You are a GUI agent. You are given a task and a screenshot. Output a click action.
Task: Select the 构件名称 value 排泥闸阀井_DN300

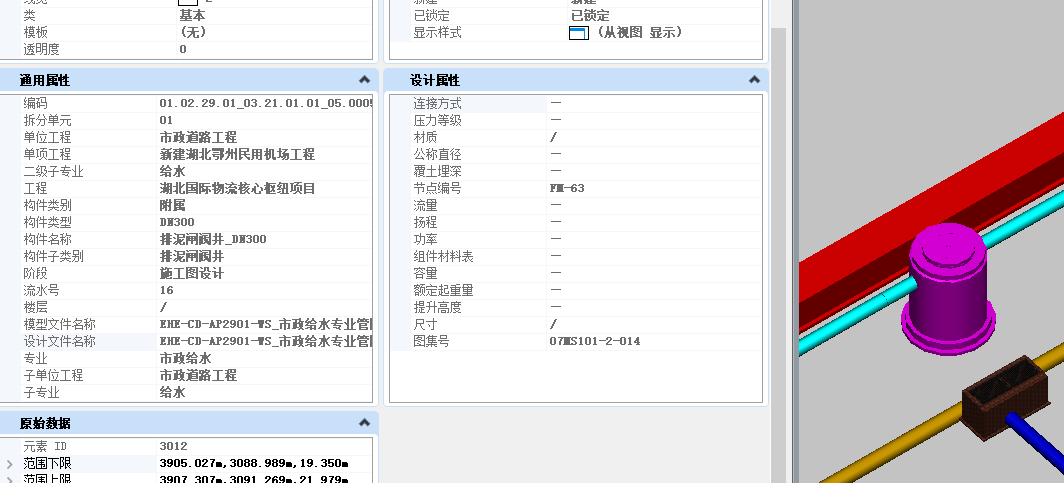click(212, 239)
